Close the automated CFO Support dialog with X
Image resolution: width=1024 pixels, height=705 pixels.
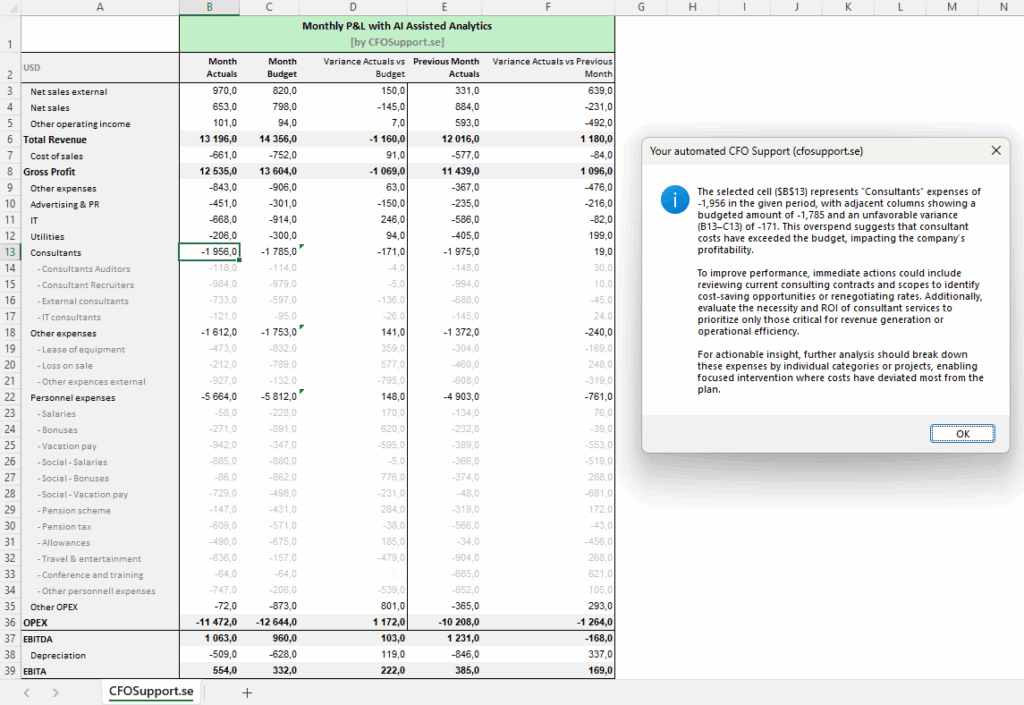tap(995, 151)
